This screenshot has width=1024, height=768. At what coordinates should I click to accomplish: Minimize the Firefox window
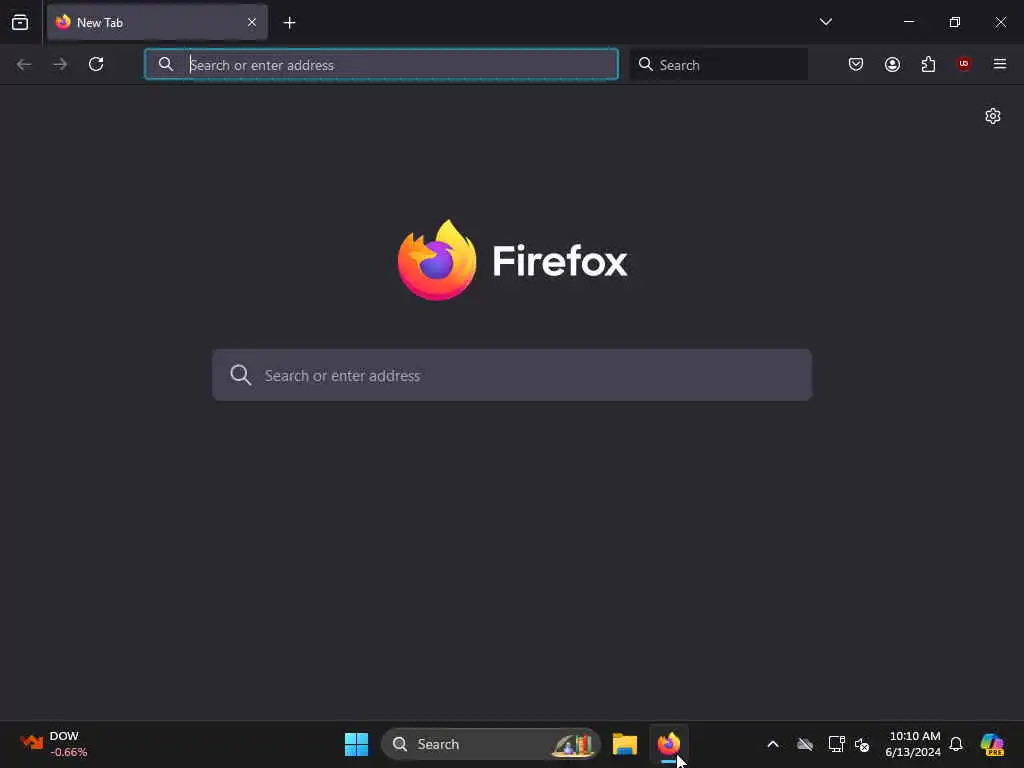tap(908, 22)
